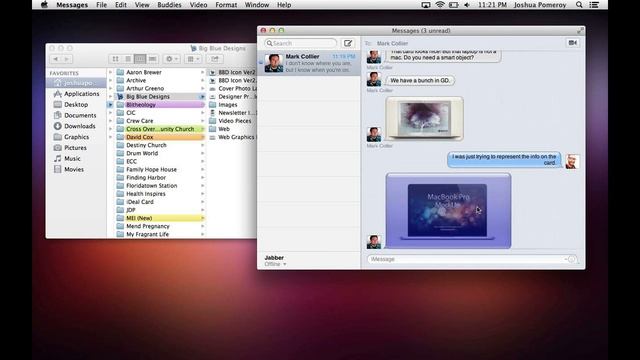Click the Finder forward arrow button
Screen dimensions: 640x360
click(x=67, y=59)
